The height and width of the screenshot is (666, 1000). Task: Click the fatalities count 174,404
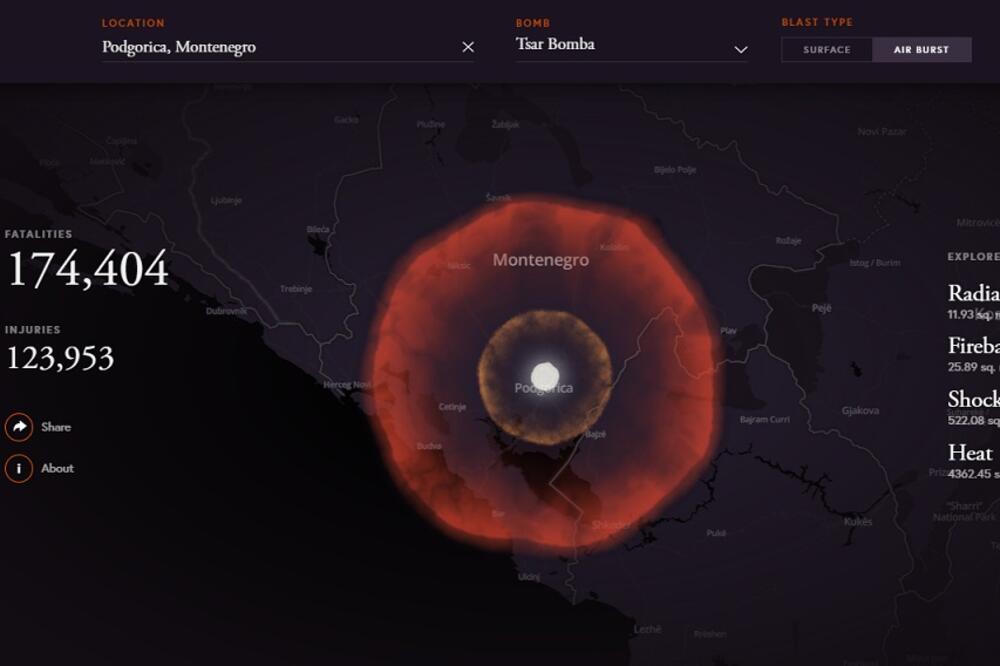88,270
